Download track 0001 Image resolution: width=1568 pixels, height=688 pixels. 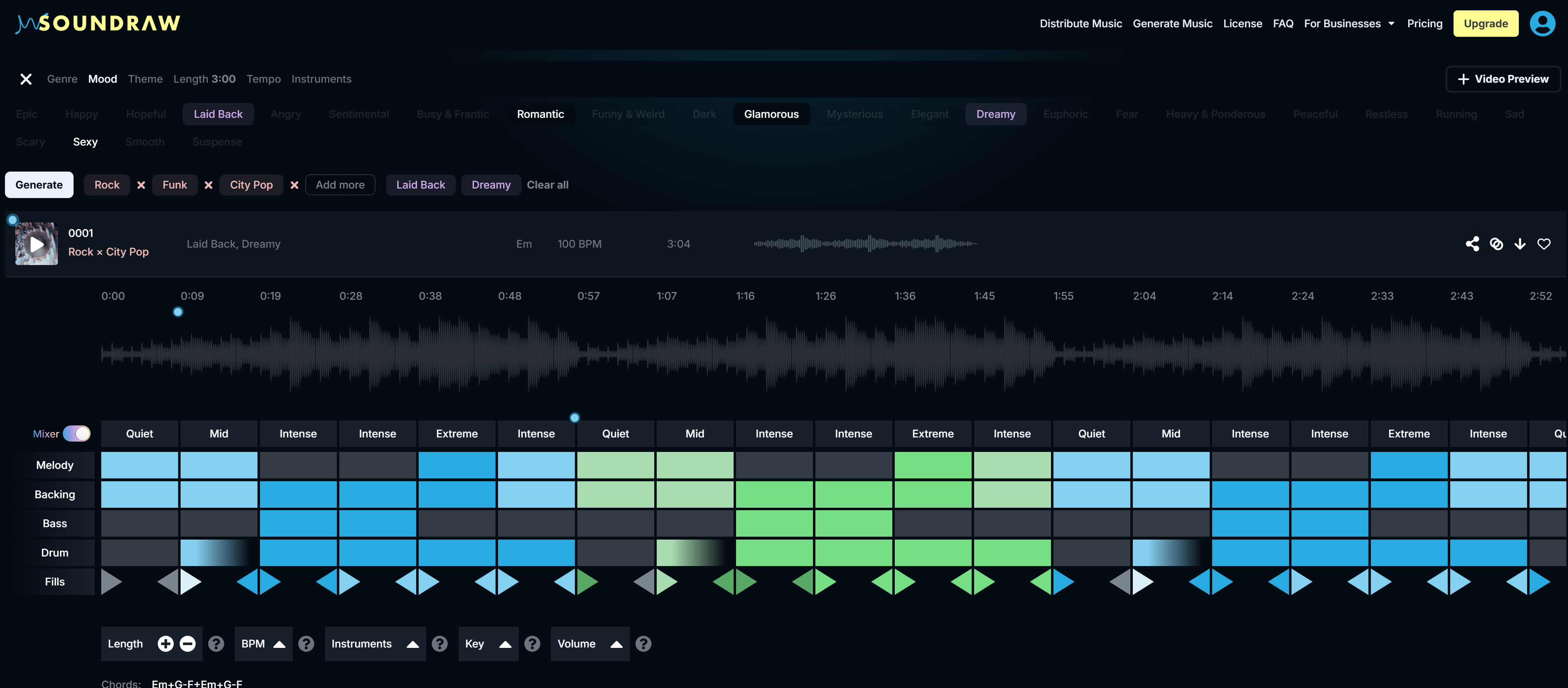click(1520, 244)
